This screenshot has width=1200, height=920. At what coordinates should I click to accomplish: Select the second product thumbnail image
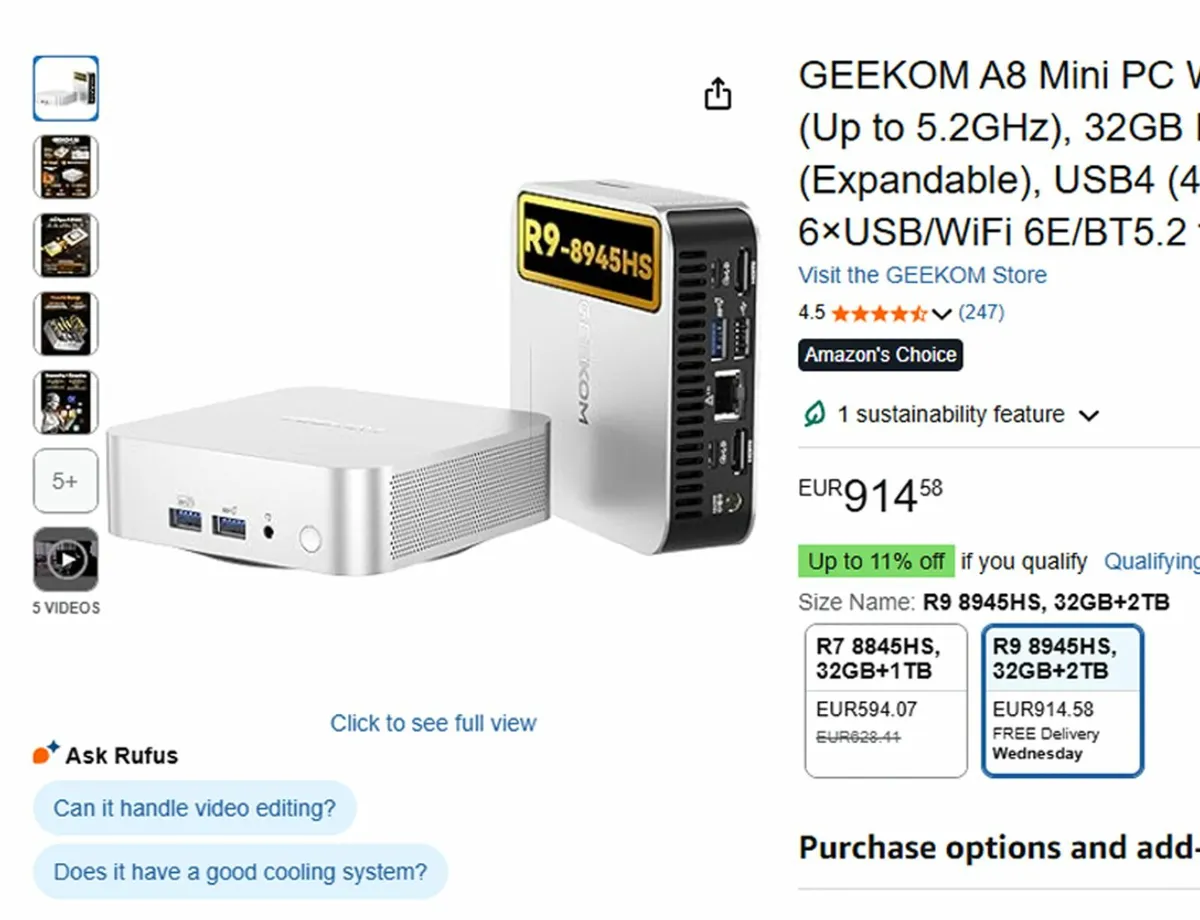[66, 167]
